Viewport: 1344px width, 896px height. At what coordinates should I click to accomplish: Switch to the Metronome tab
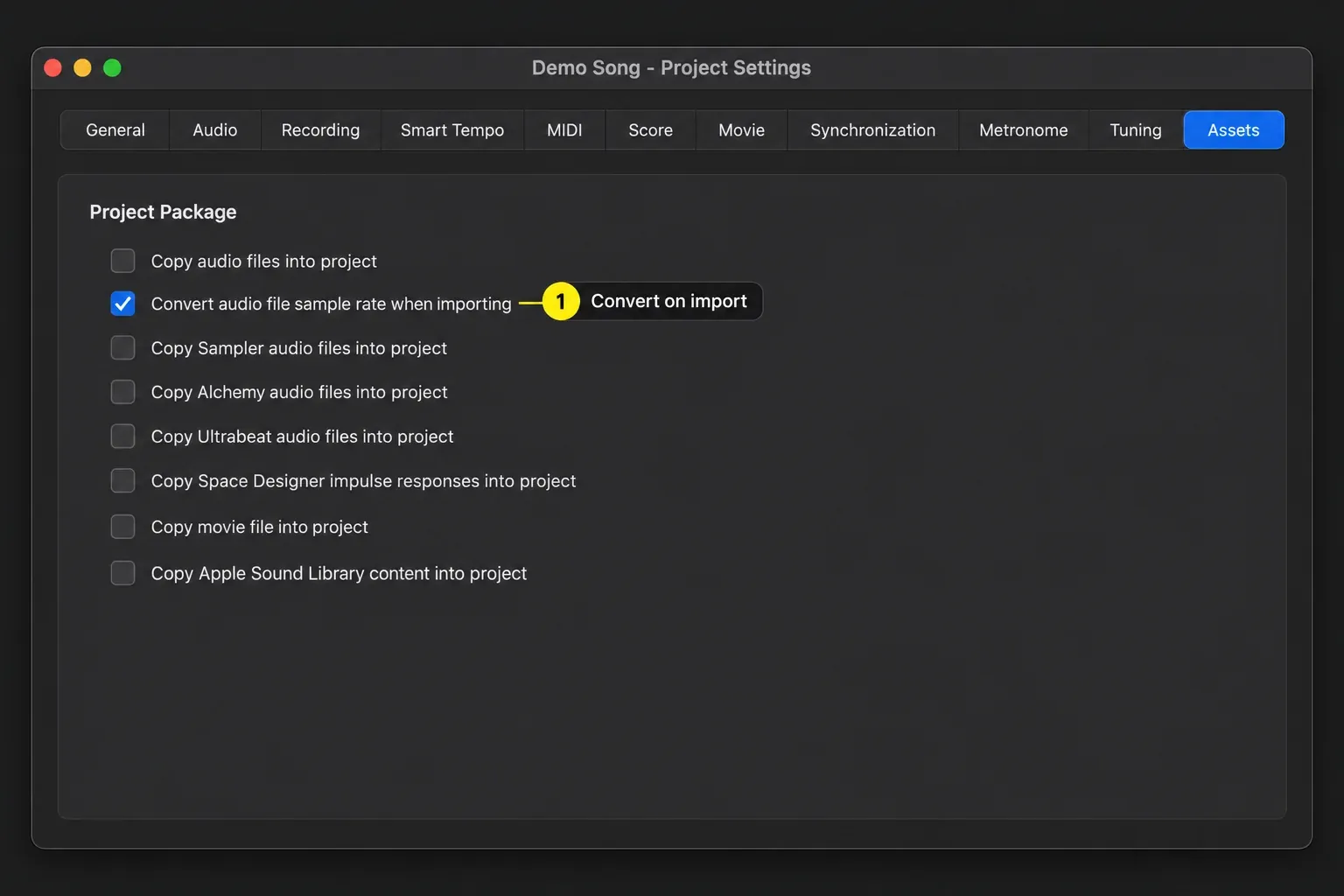(1023, 130)
